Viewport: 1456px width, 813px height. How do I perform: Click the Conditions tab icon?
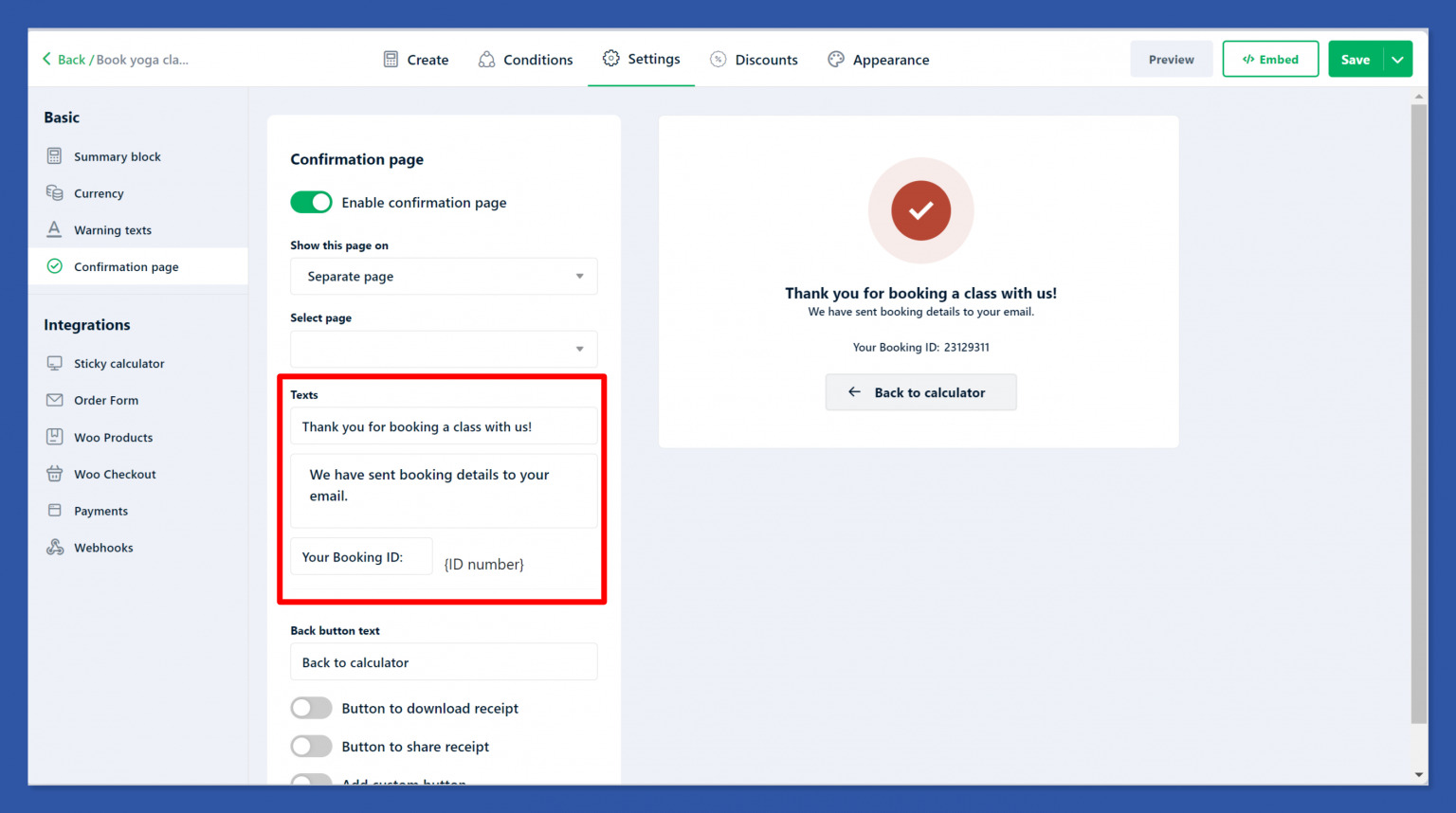point(486,60)
